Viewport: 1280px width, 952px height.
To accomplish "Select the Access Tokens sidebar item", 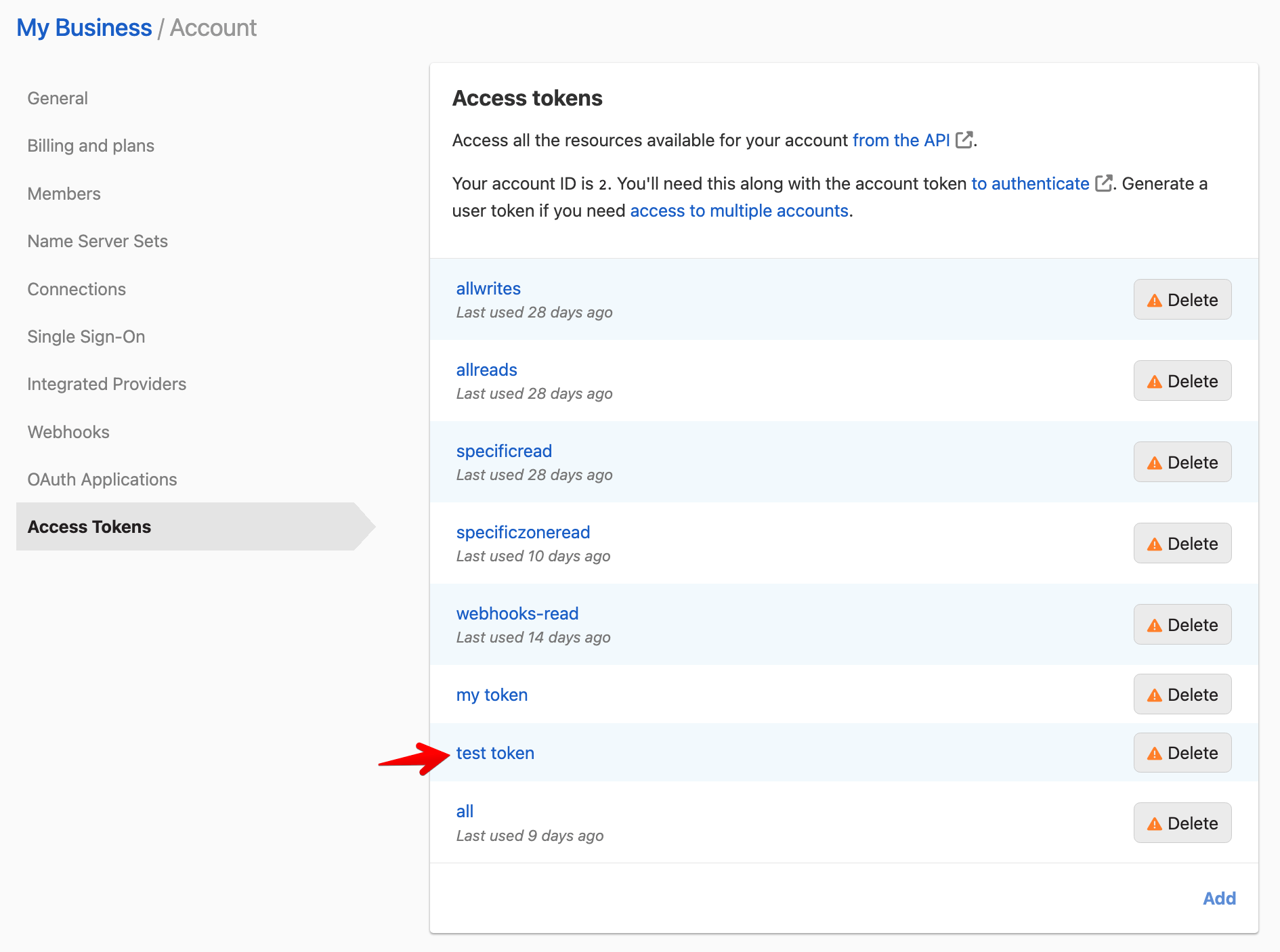I will point(196,526).
